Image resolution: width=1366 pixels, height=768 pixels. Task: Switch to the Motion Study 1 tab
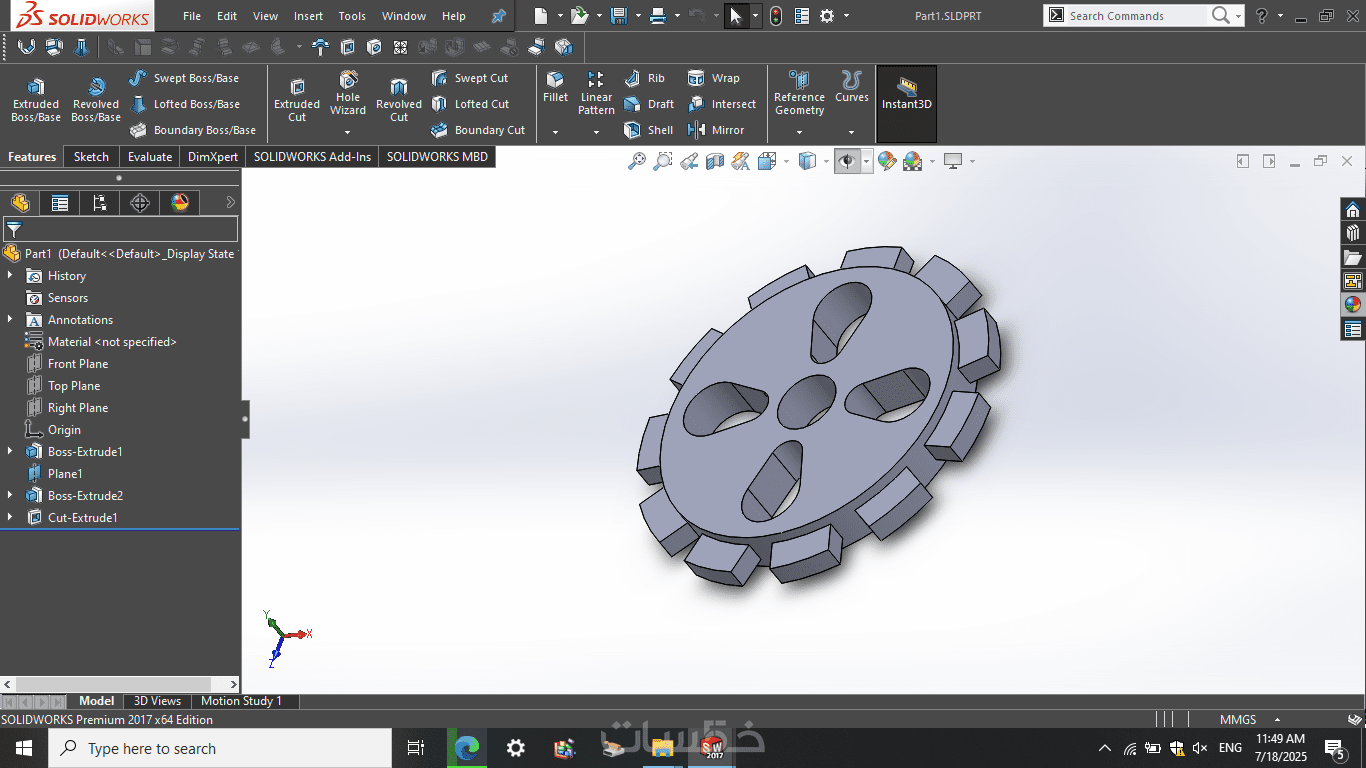tap(241, 701)
